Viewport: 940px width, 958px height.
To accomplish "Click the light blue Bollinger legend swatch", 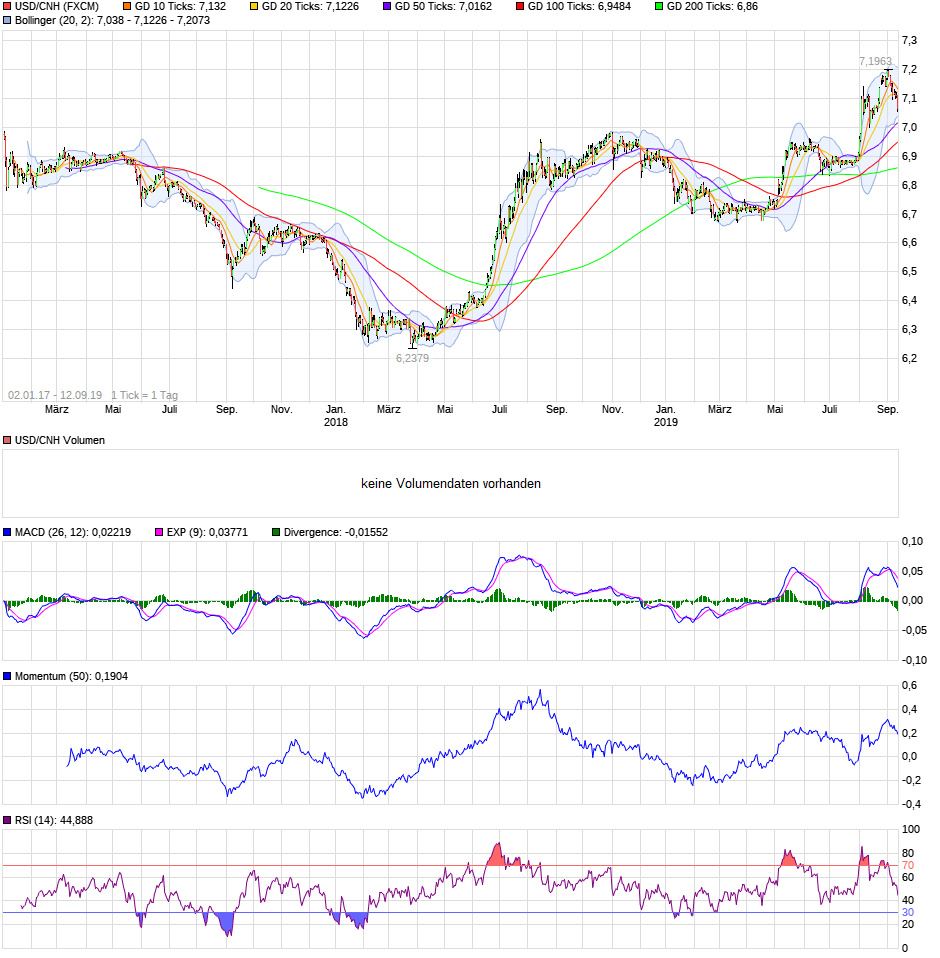I will [7, 21].
